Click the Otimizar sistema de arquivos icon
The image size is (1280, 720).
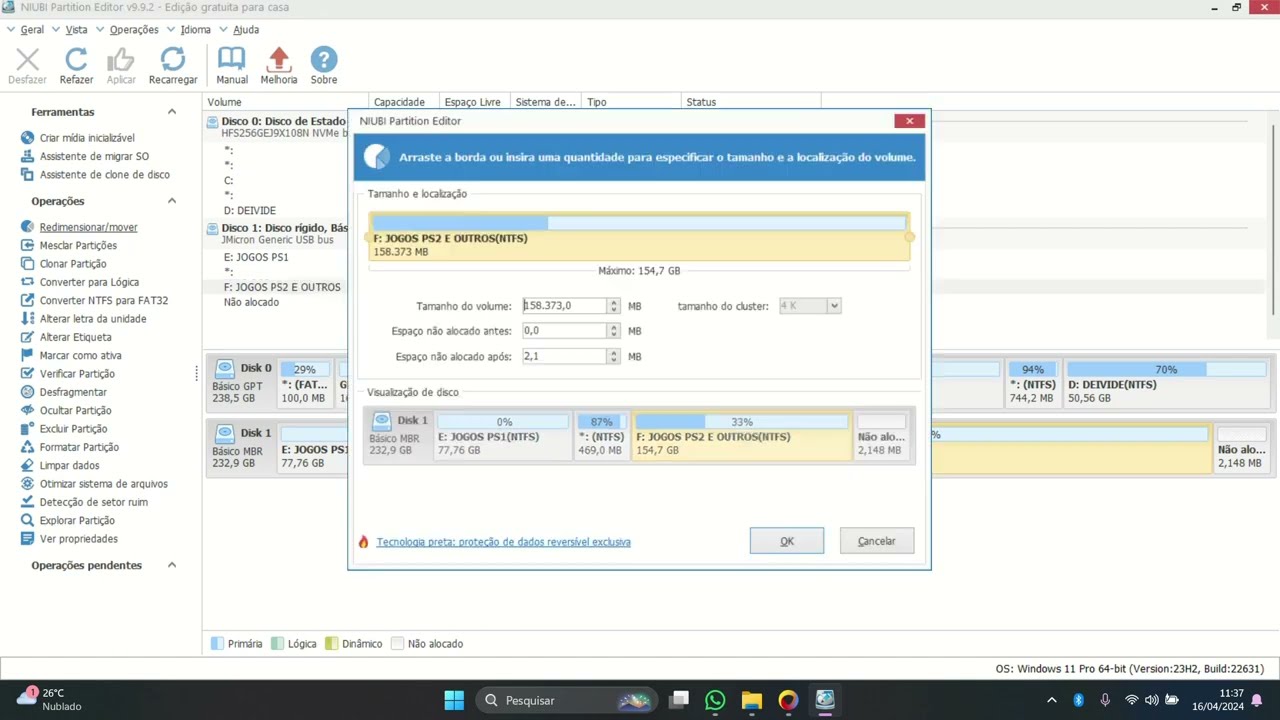[28, 484]
